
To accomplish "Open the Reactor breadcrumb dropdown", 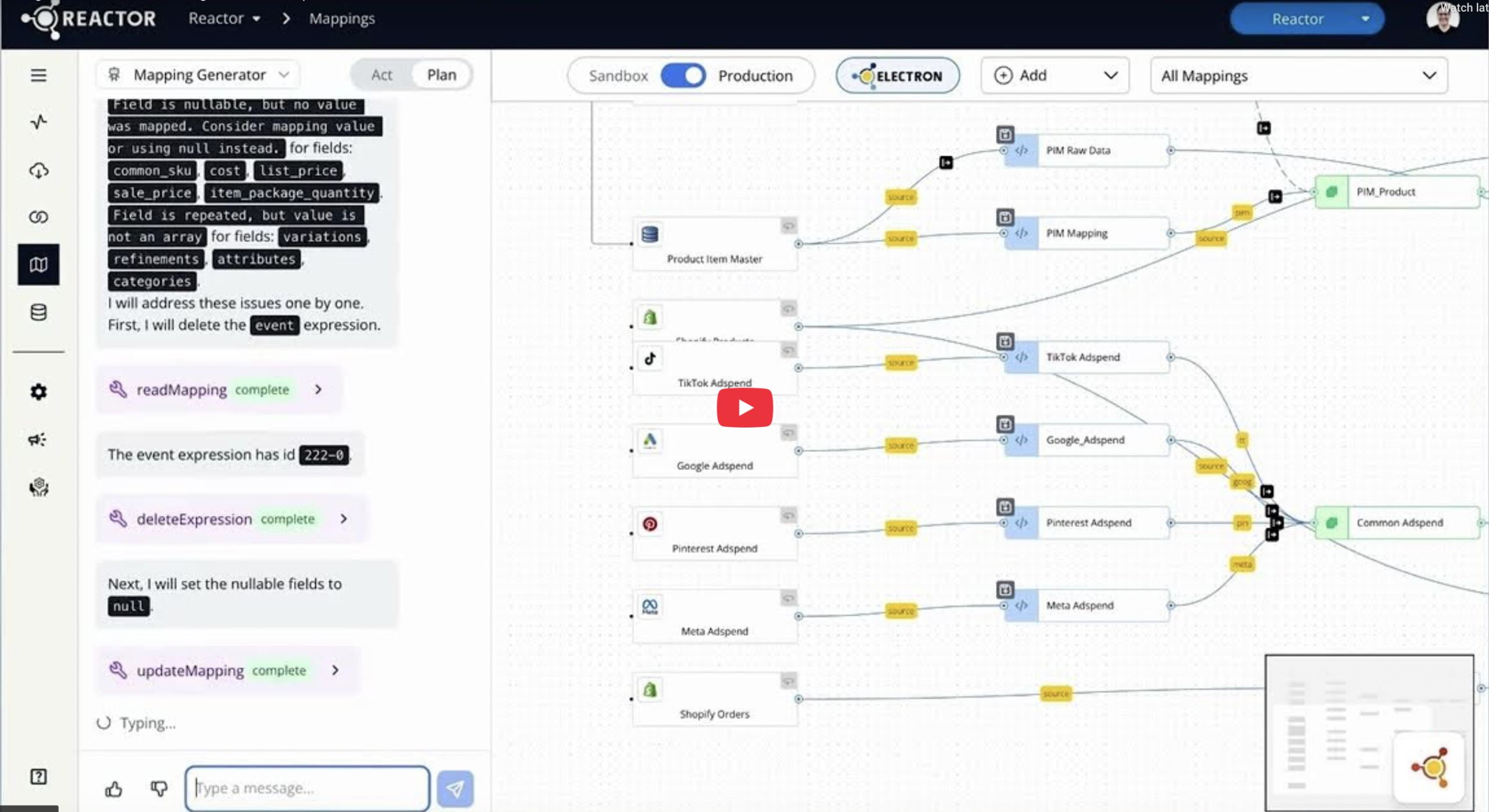I will click(225, 19).
